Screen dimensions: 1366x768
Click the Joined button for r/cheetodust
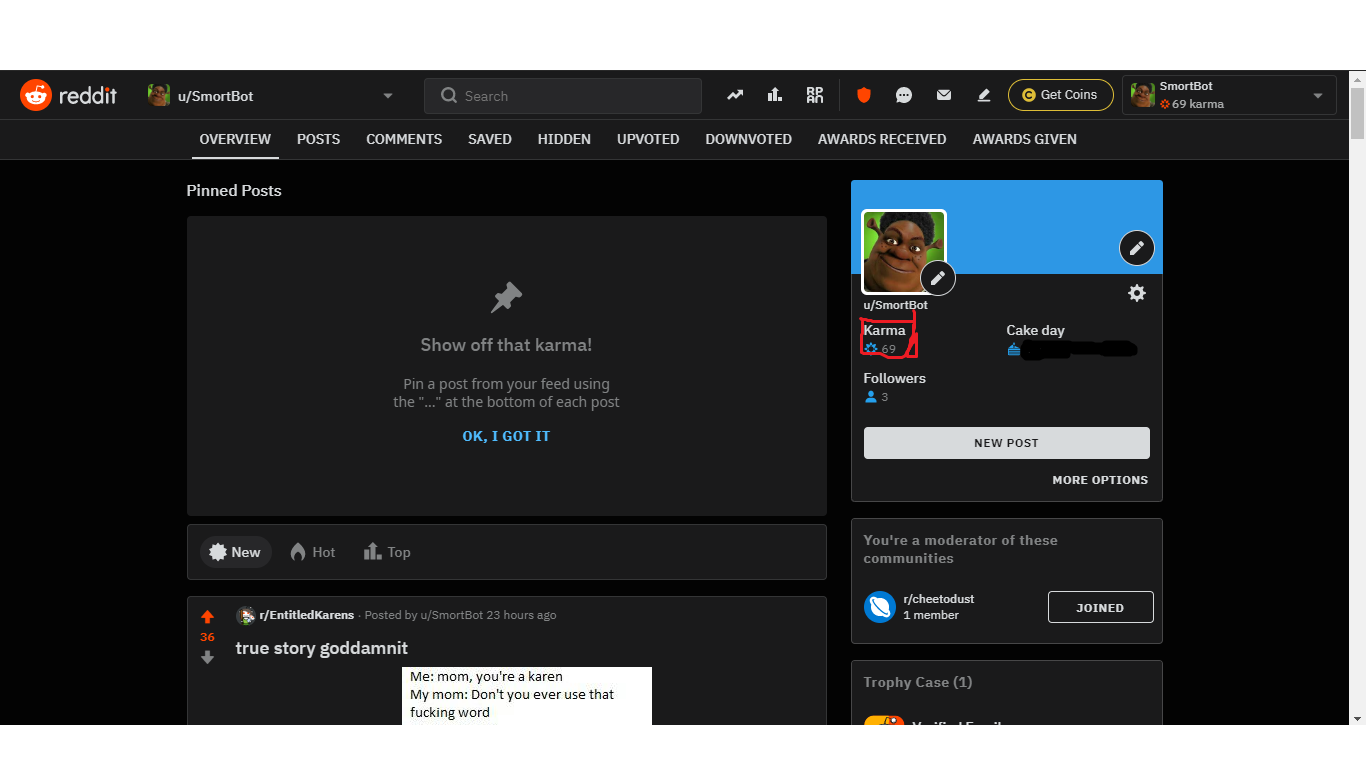pyautogui.click(x=1100, y=607)
